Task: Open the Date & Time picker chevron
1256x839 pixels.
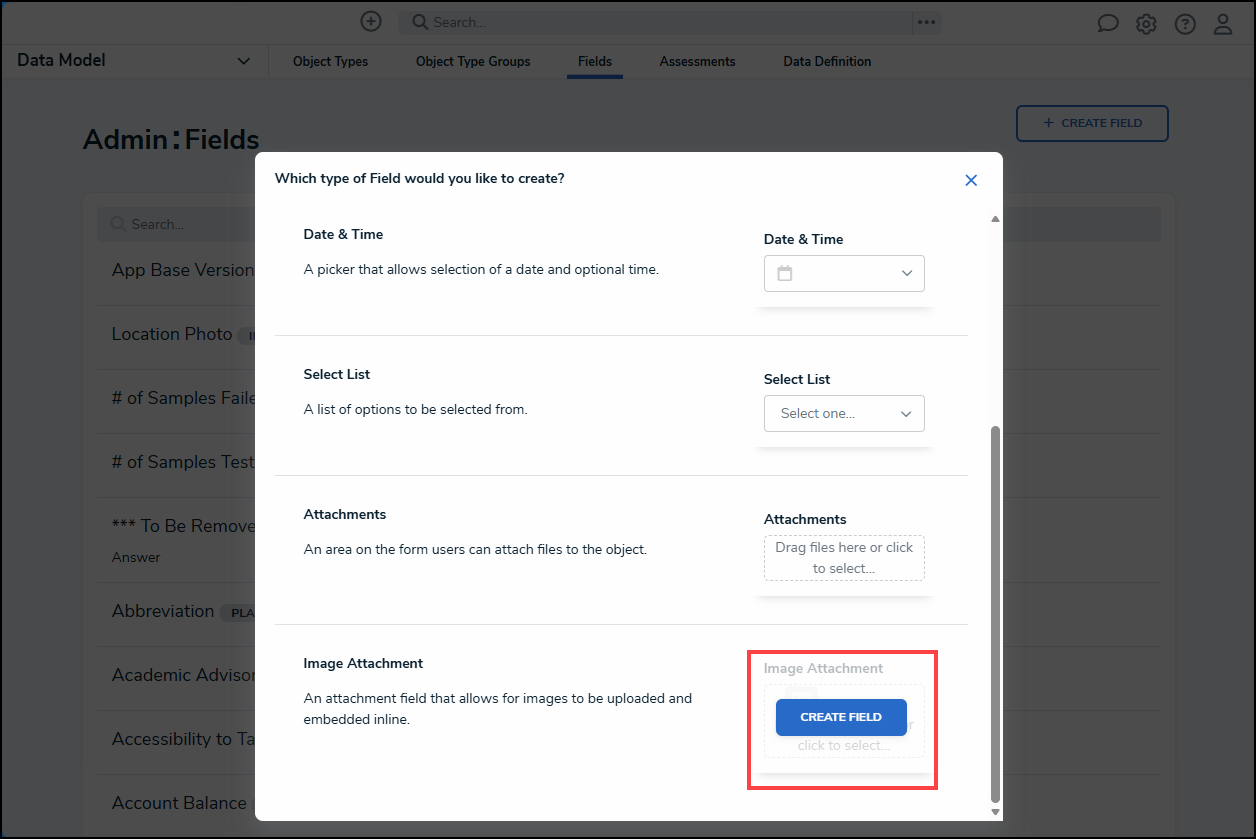Action: [906, 273]
